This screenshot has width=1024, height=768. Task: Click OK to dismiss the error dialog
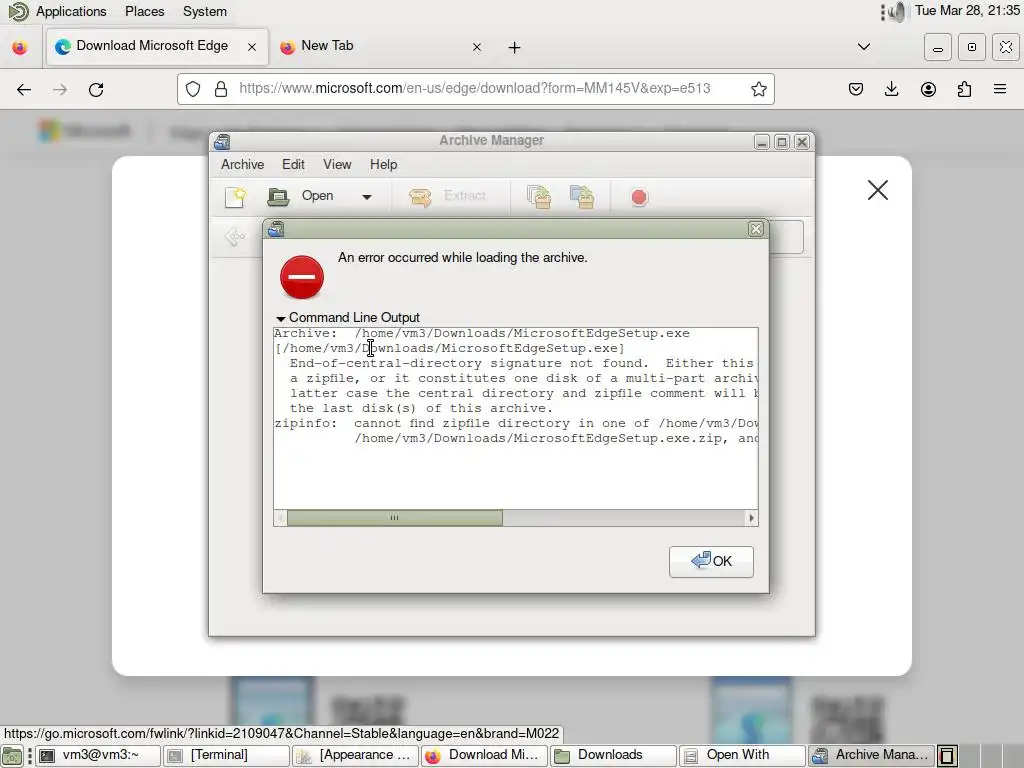[711, 561]
